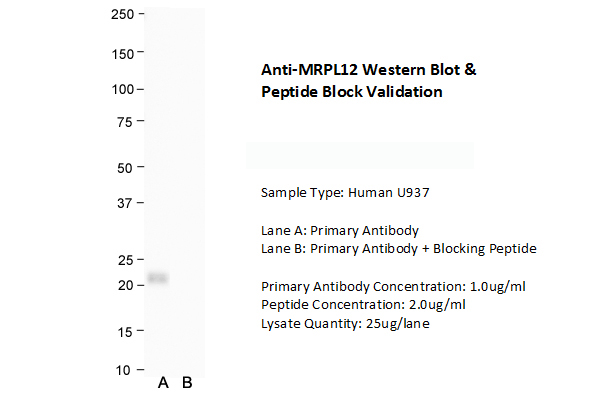Screen dimensions: 600x400
Task: Click the Lysate Quantity: 25ug/lane text
Action: [x=345, y=323]
